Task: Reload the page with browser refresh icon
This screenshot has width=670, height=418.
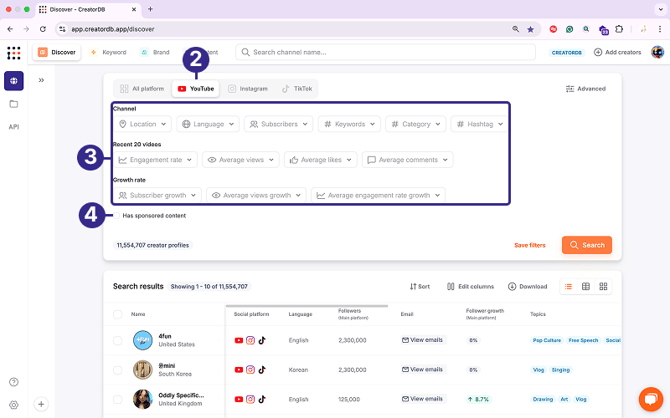Action: 43,29
